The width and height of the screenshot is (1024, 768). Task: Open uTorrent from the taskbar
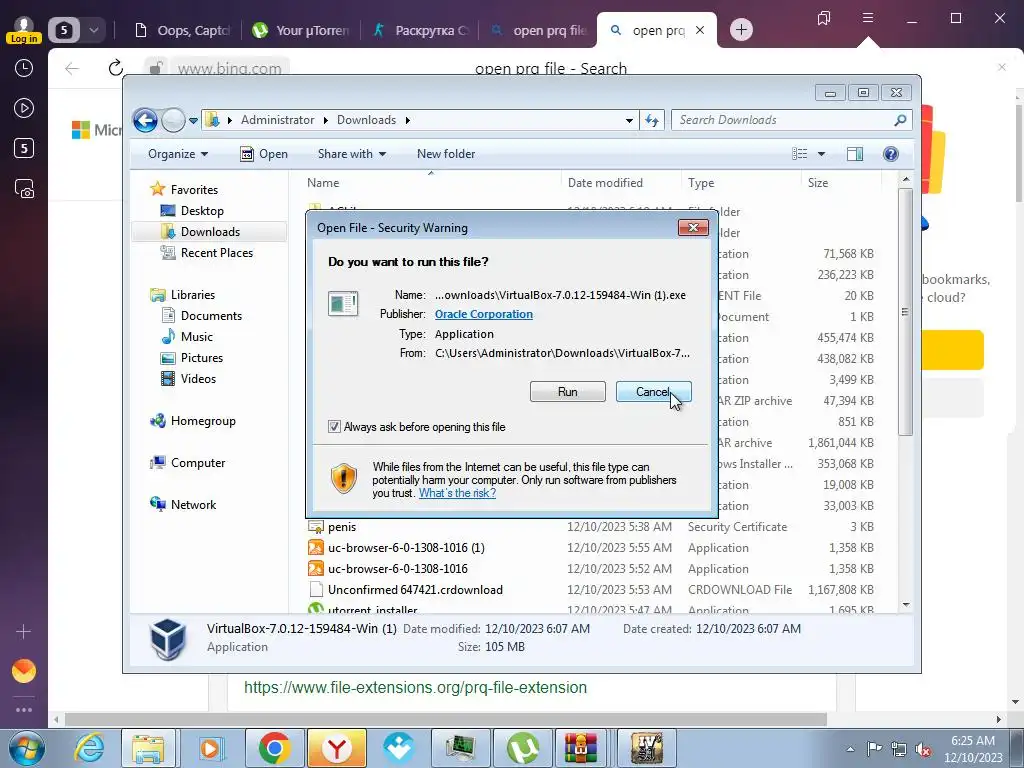tap(522, 748)
